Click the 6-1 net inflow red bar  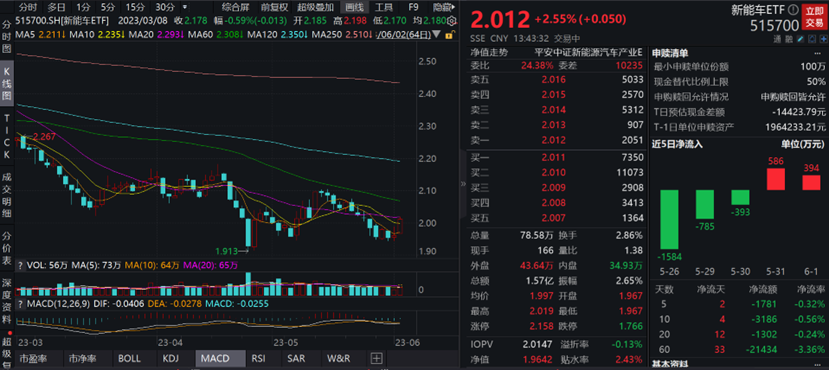click(812, 183)
